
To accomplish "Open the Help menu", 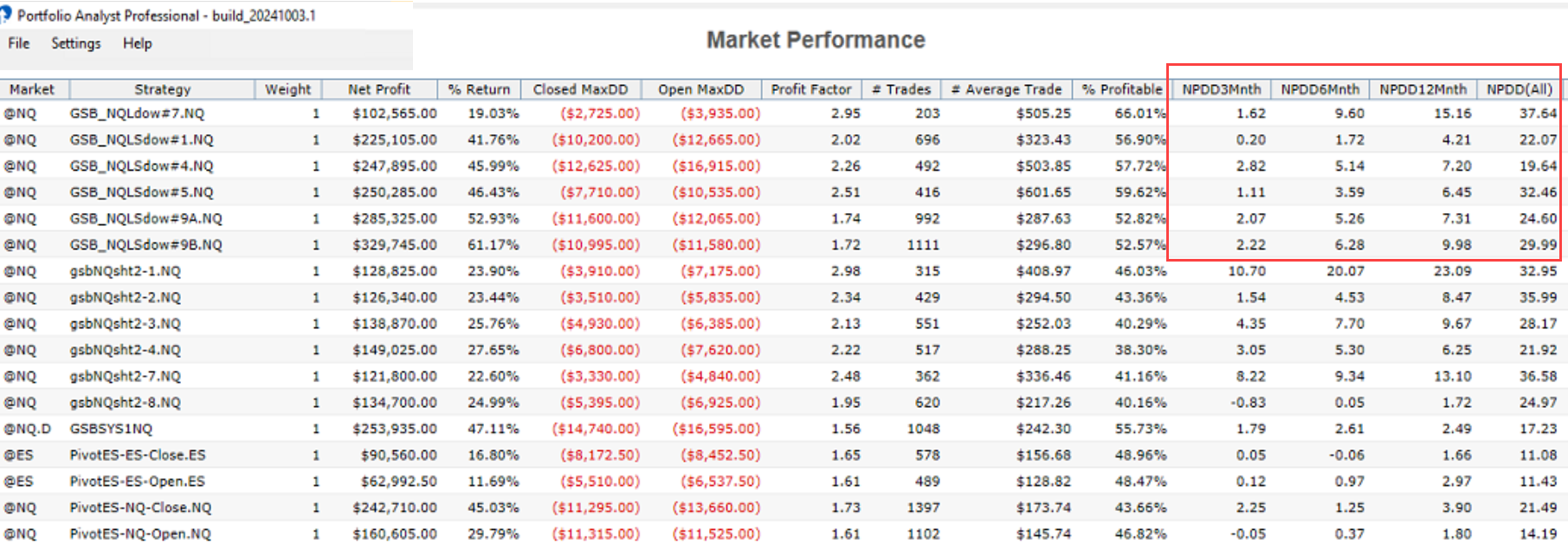I will pyautogui.click(x=137, y=43).
